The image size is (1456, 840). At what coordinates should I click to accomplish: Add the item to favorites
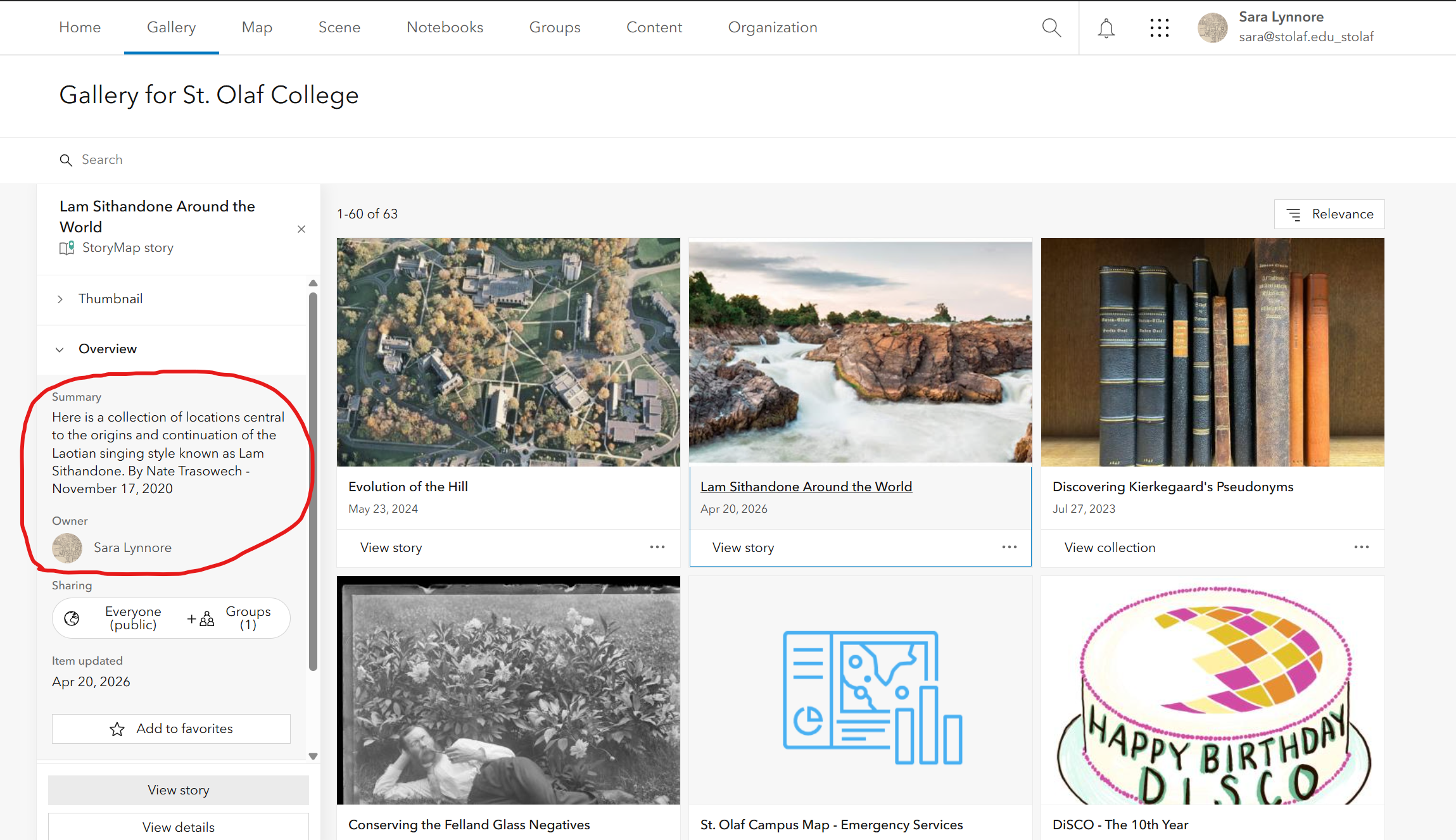(171, 729)
